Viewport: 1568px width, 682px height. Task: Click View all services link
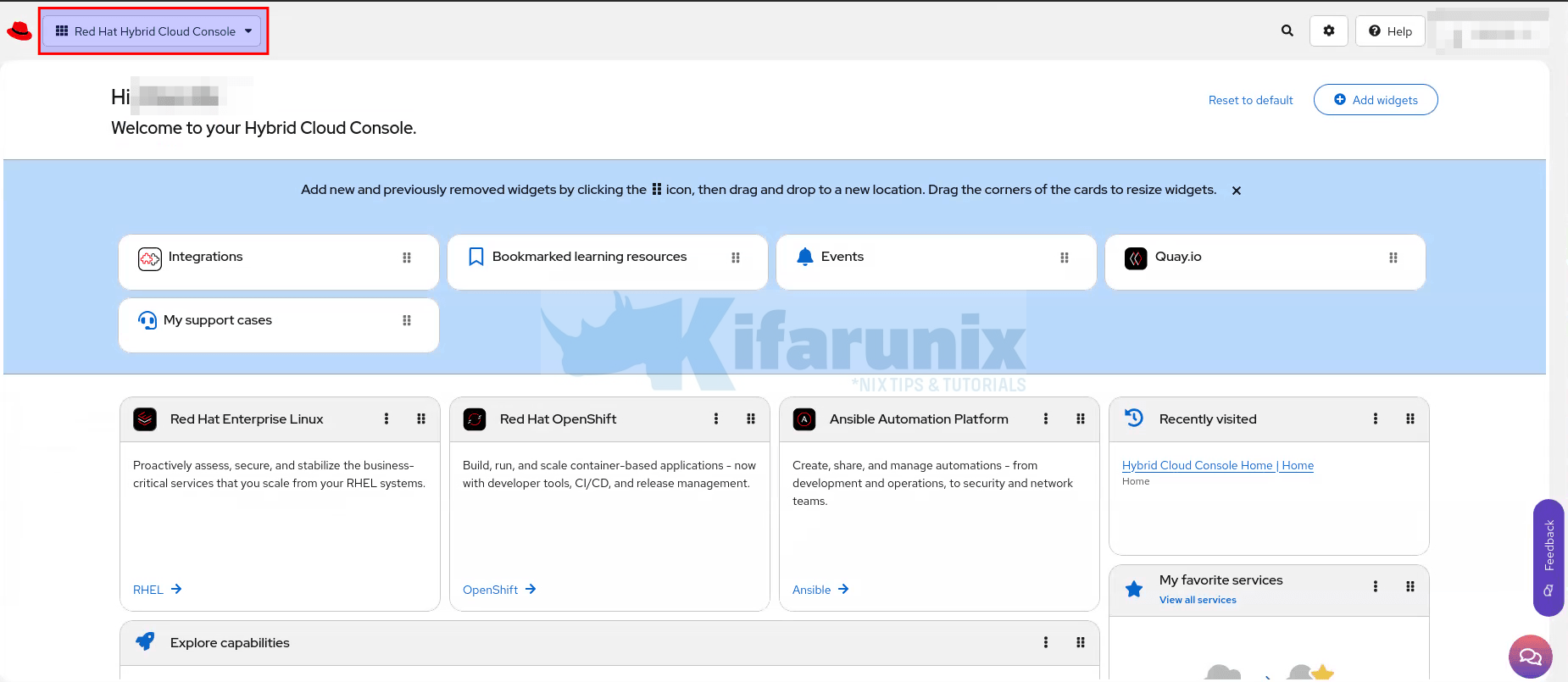pyautogui.click(x=1198, y=600)
